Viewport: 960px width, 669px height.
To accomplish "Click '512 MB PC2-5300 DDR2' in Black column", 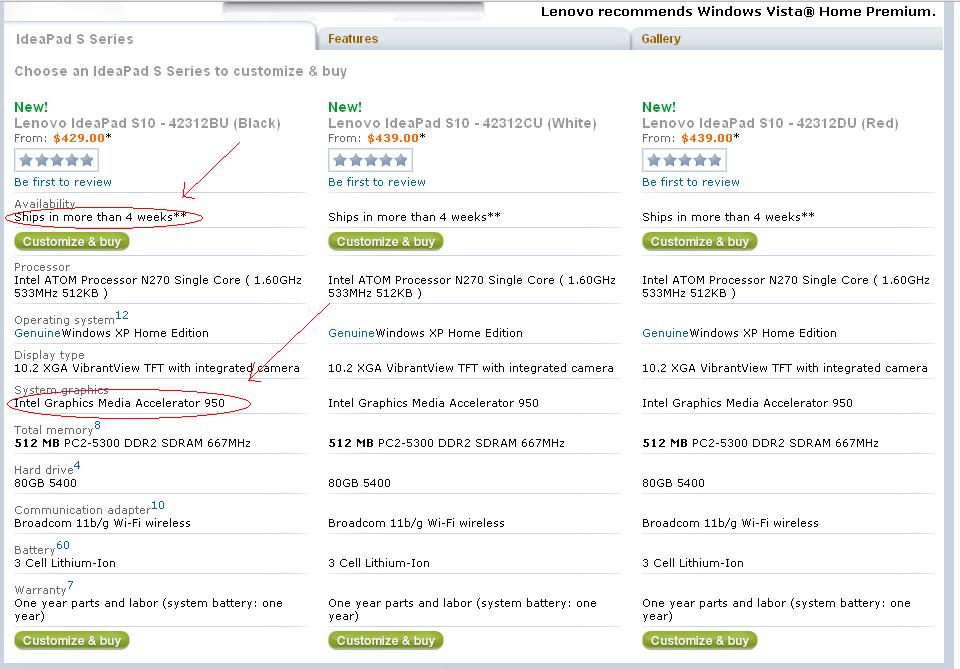I will point(132,443).
